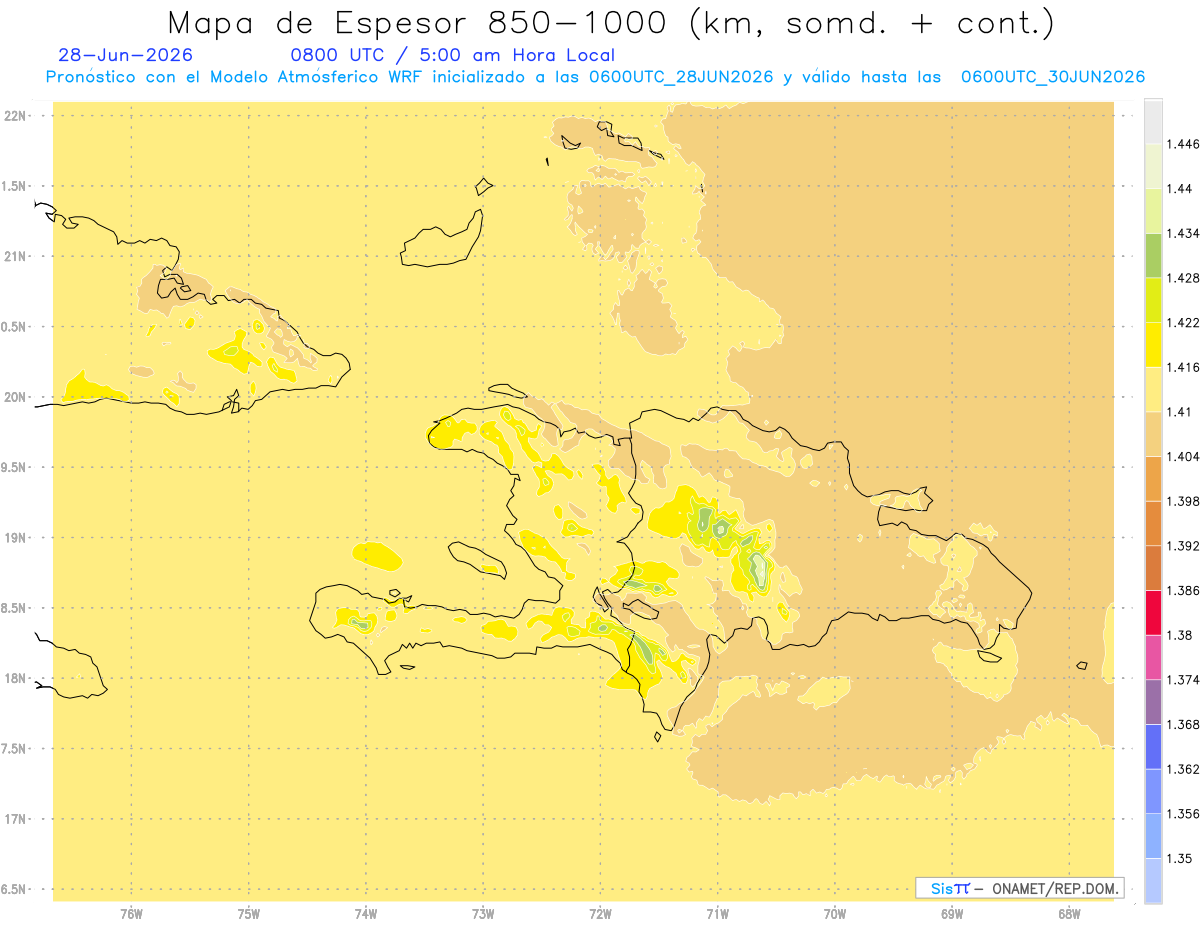Click the '1.416' colorbar value
The image size is (1200, 927).
[x=1182, y=367]
